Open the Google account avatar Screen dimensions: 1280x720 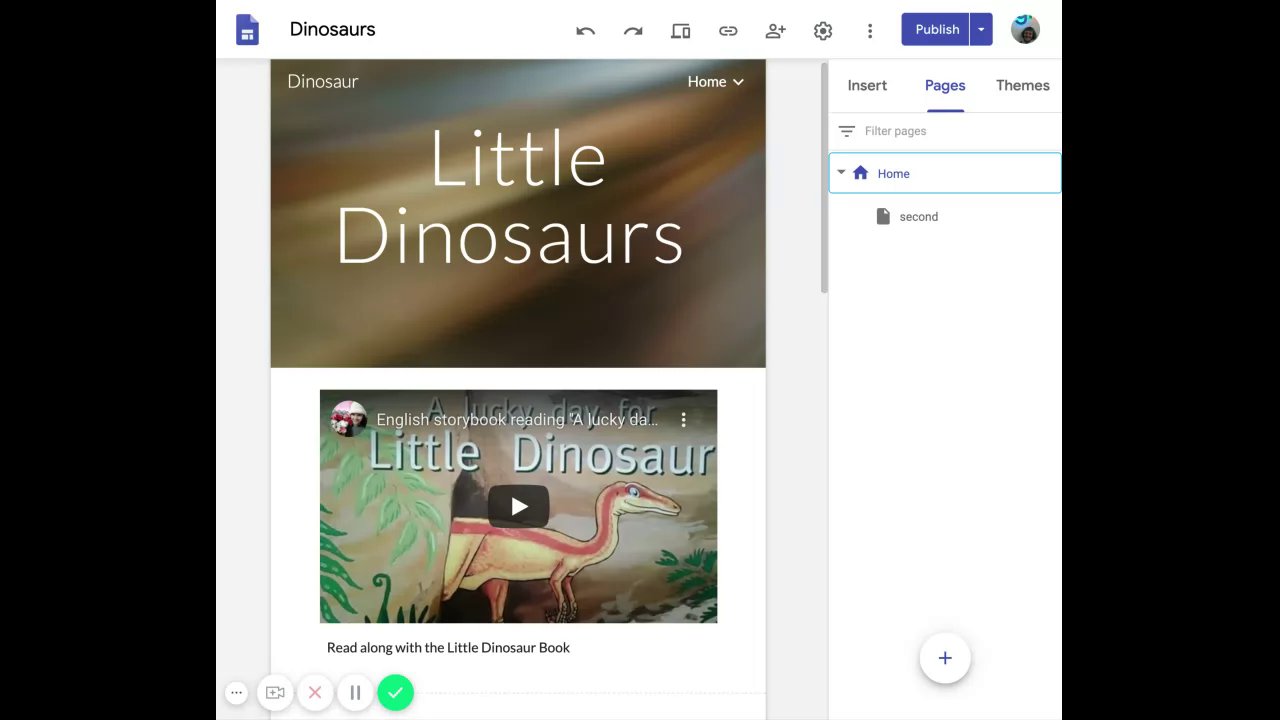tap(1025, 29)
